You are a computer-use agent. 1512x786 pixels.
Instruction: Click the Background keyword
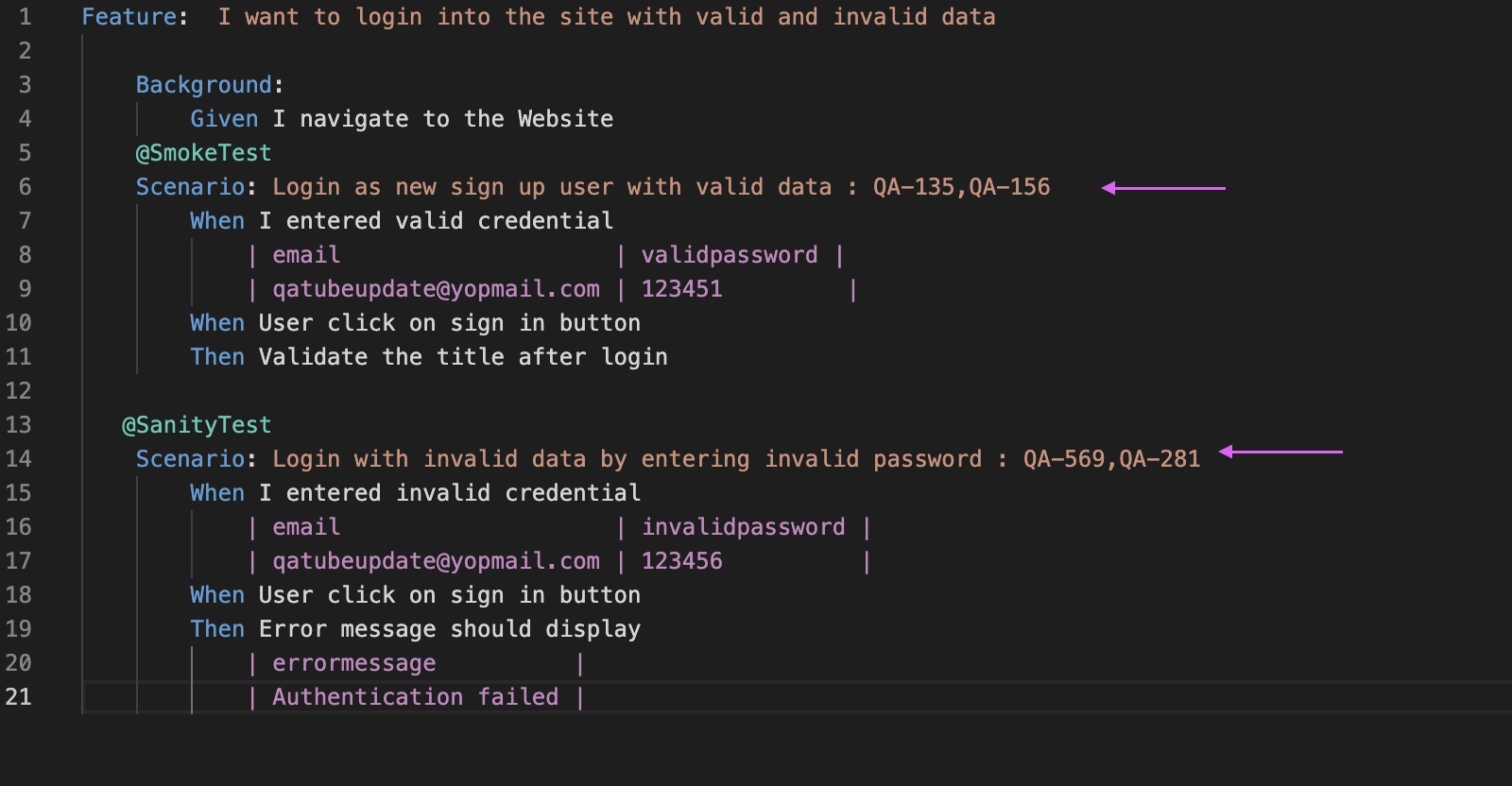pyautogui.click(x=203, y=85)
